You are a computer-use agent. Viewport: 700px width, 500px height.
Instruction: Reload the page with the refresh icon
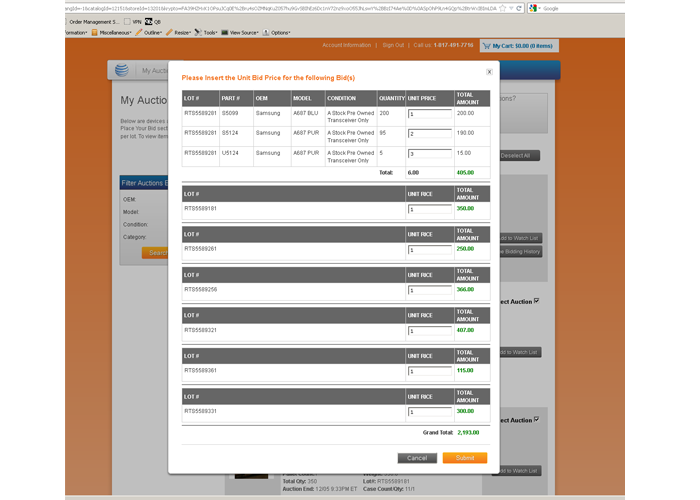pos(519,8)
